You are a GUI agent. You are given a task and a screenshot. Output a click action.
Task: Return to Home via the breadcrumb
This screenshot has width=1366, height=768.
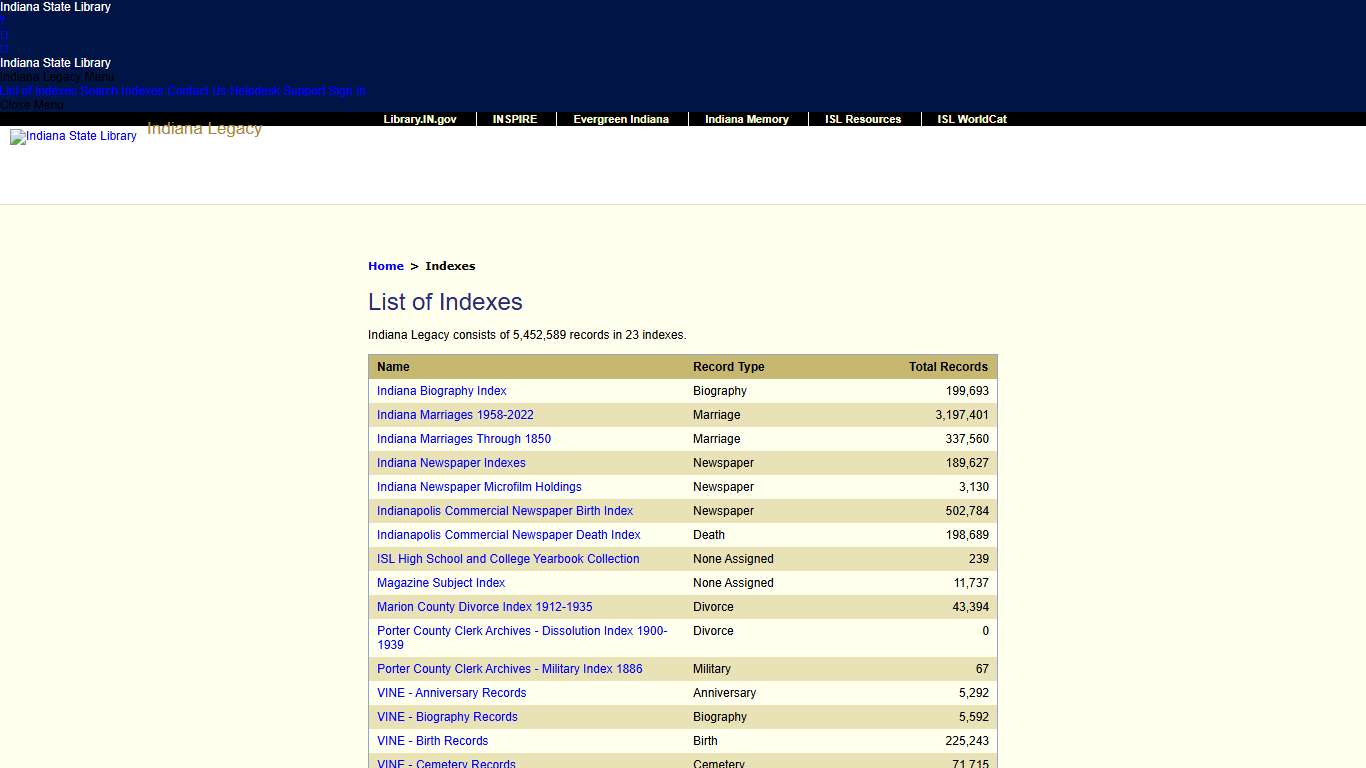(386, 266)
